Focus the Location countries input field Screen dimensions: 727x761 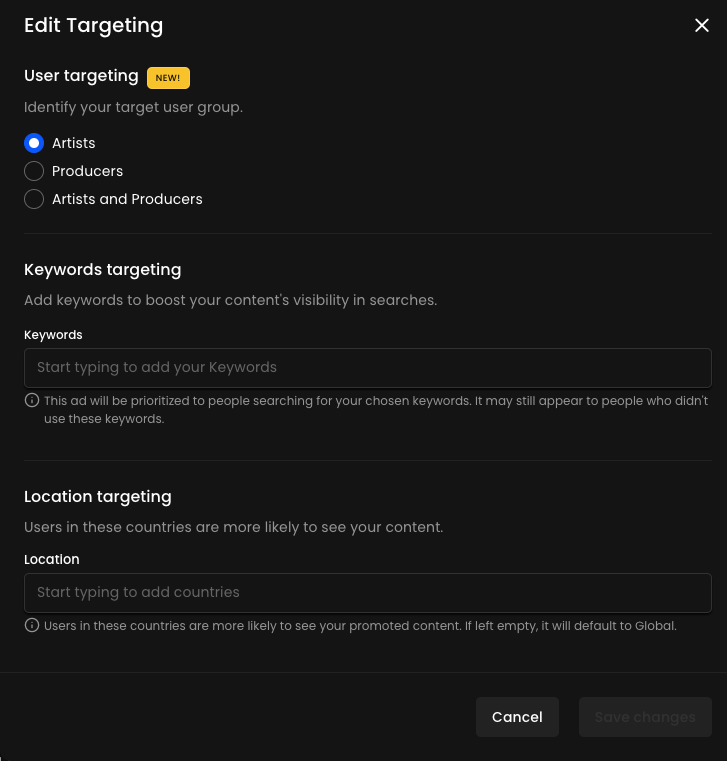[x=367, y=592]
